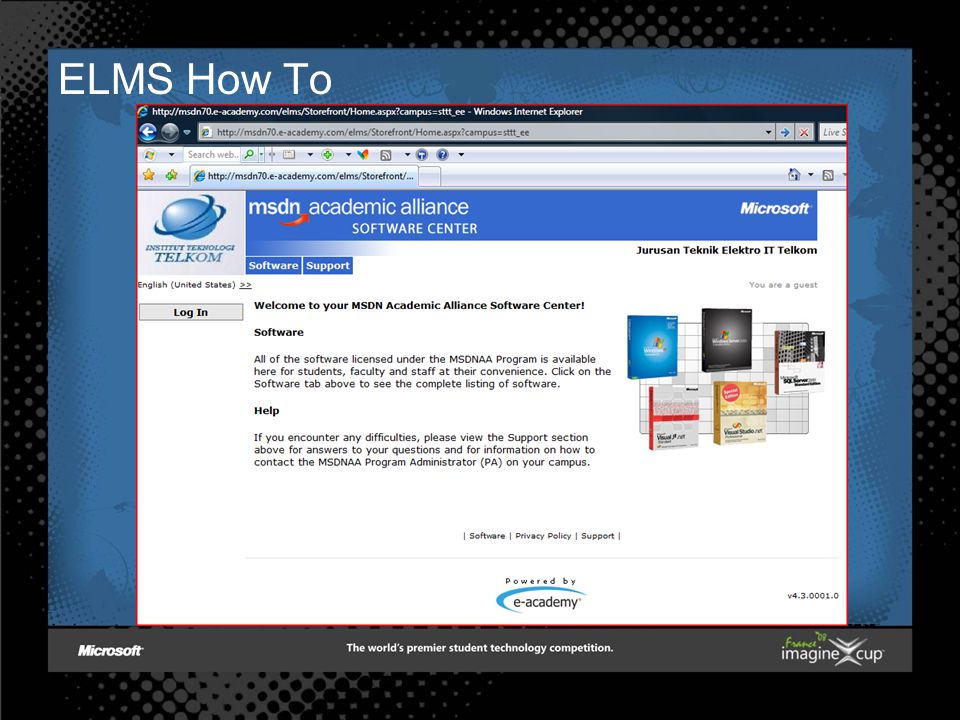Viewport: 960px width, 720px height.
Task: Click the Imagine Cup logo on slide footer
Action: click(833, 650)
